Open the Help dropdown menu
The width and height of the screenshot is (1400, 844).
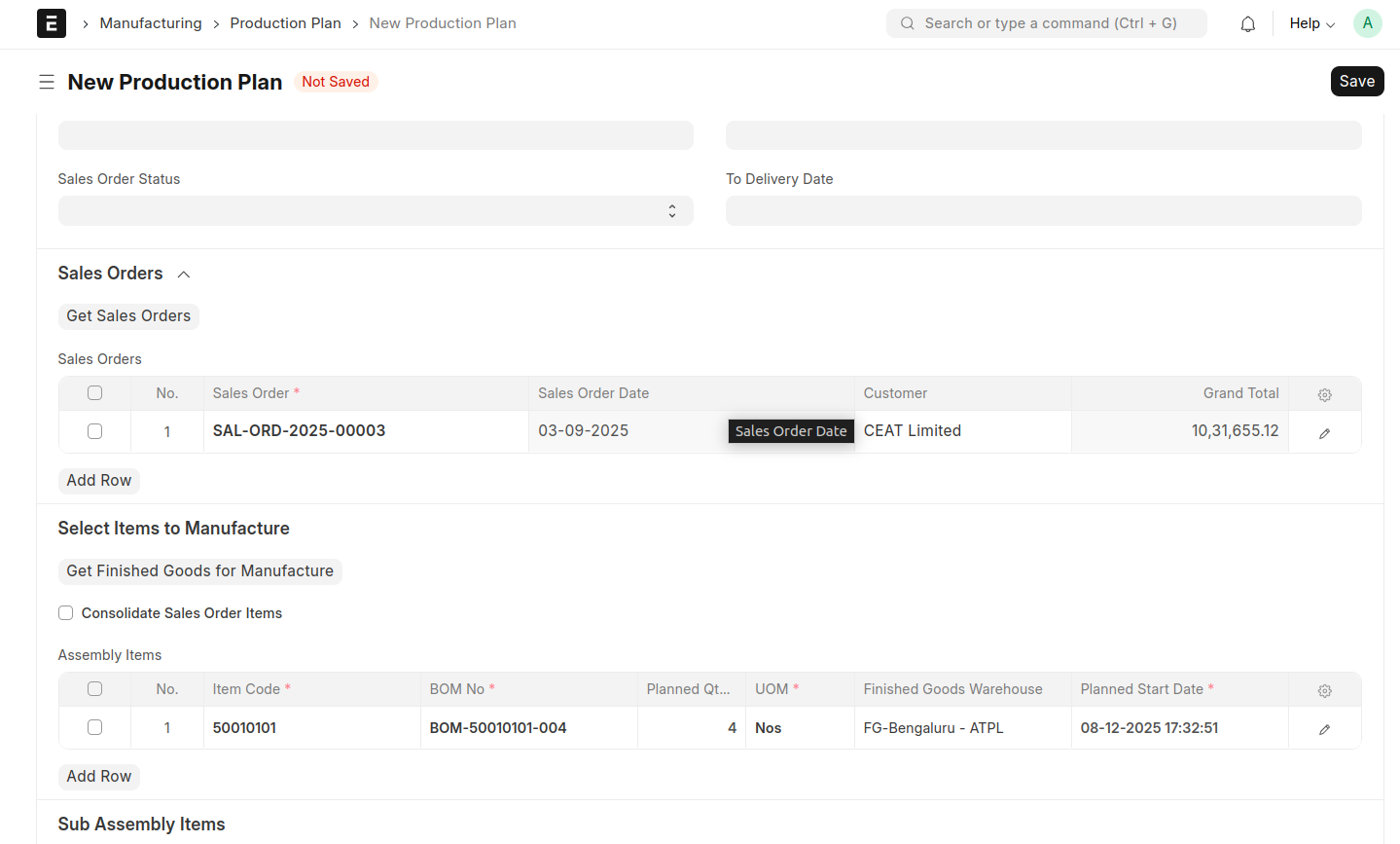pos(1311,23)
